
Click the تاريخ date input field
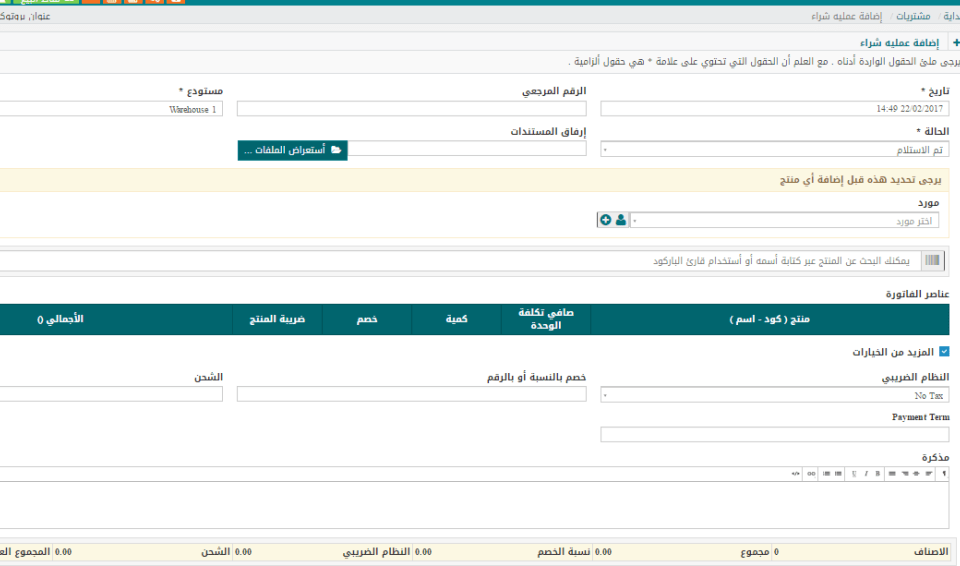[774, 109]
